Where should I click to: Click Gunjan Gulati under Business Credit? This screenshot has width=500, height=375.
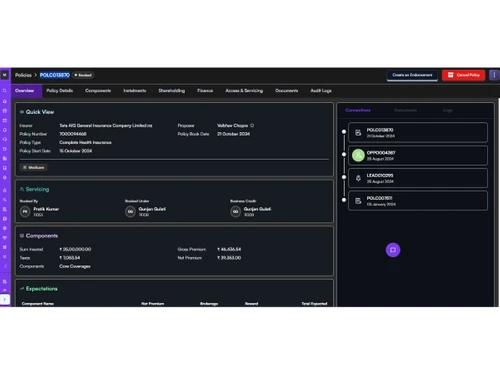pyautogui.click(x=257, y=209)
